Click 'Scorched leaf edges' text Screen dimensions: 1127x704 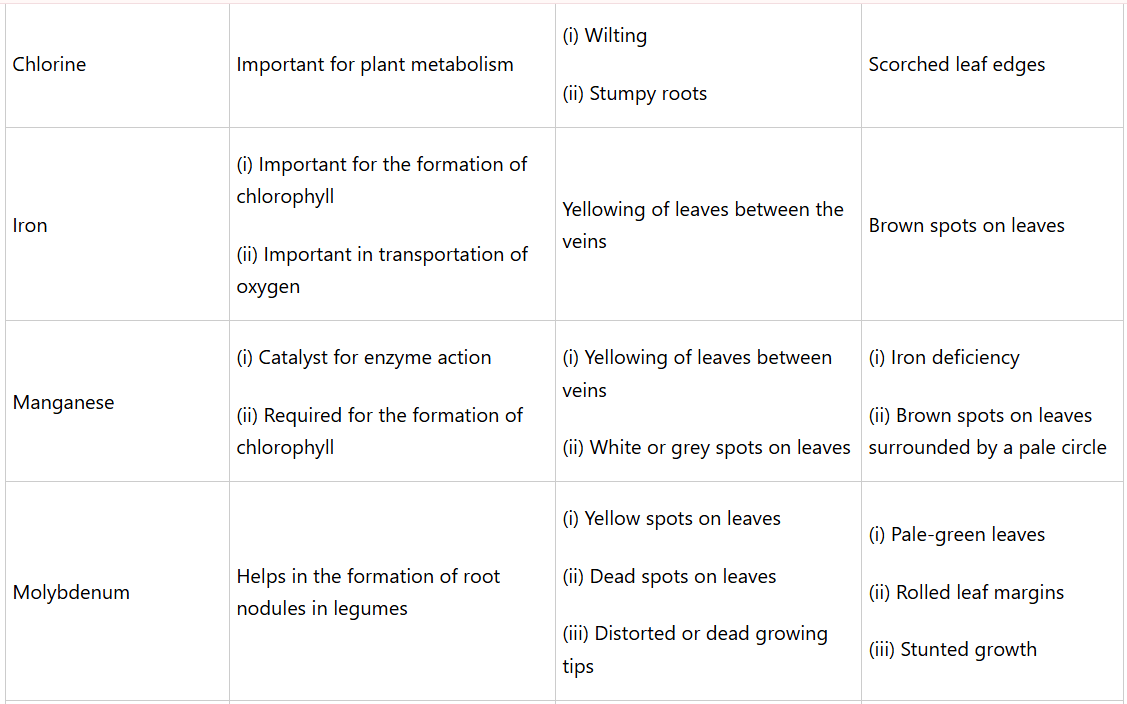pyautogui.click(x=956, y=65)
